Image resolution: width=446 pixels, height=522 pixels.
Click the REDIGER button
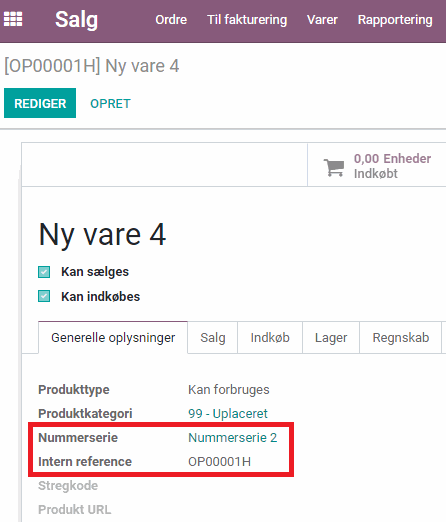[x=40, y=103]
